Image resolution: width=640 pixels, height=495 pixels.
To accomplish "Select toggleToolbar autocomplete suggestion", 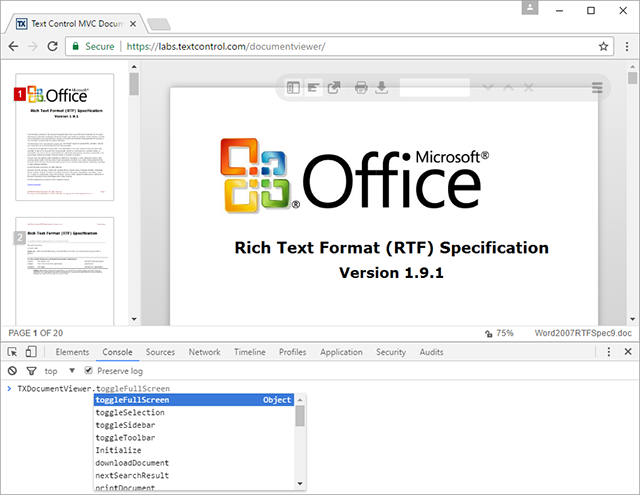I will coord(194,438).
